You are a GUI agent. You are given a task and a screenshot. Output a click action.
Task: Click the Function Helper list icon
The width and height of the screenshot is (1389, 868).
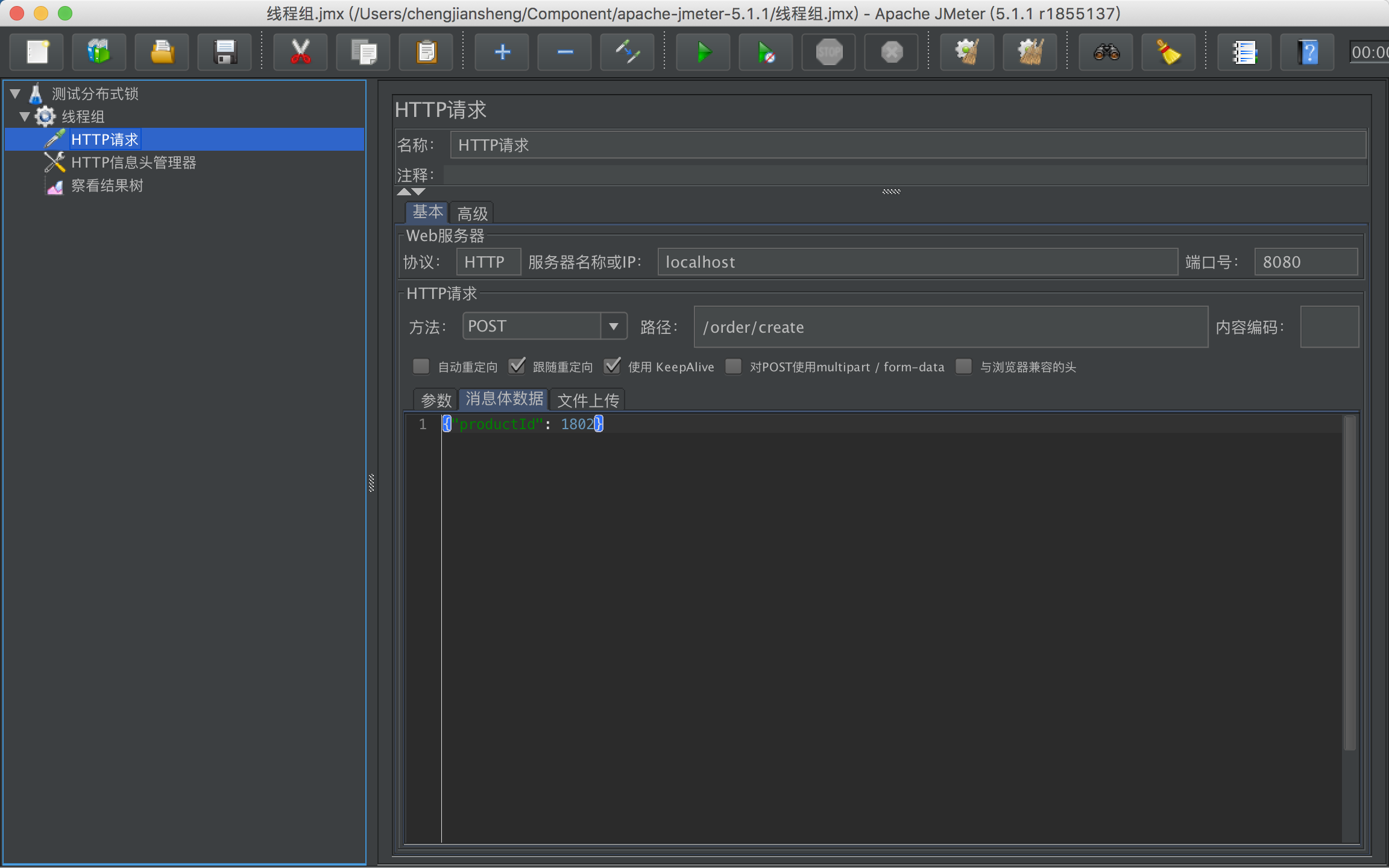click(1244, 52)
